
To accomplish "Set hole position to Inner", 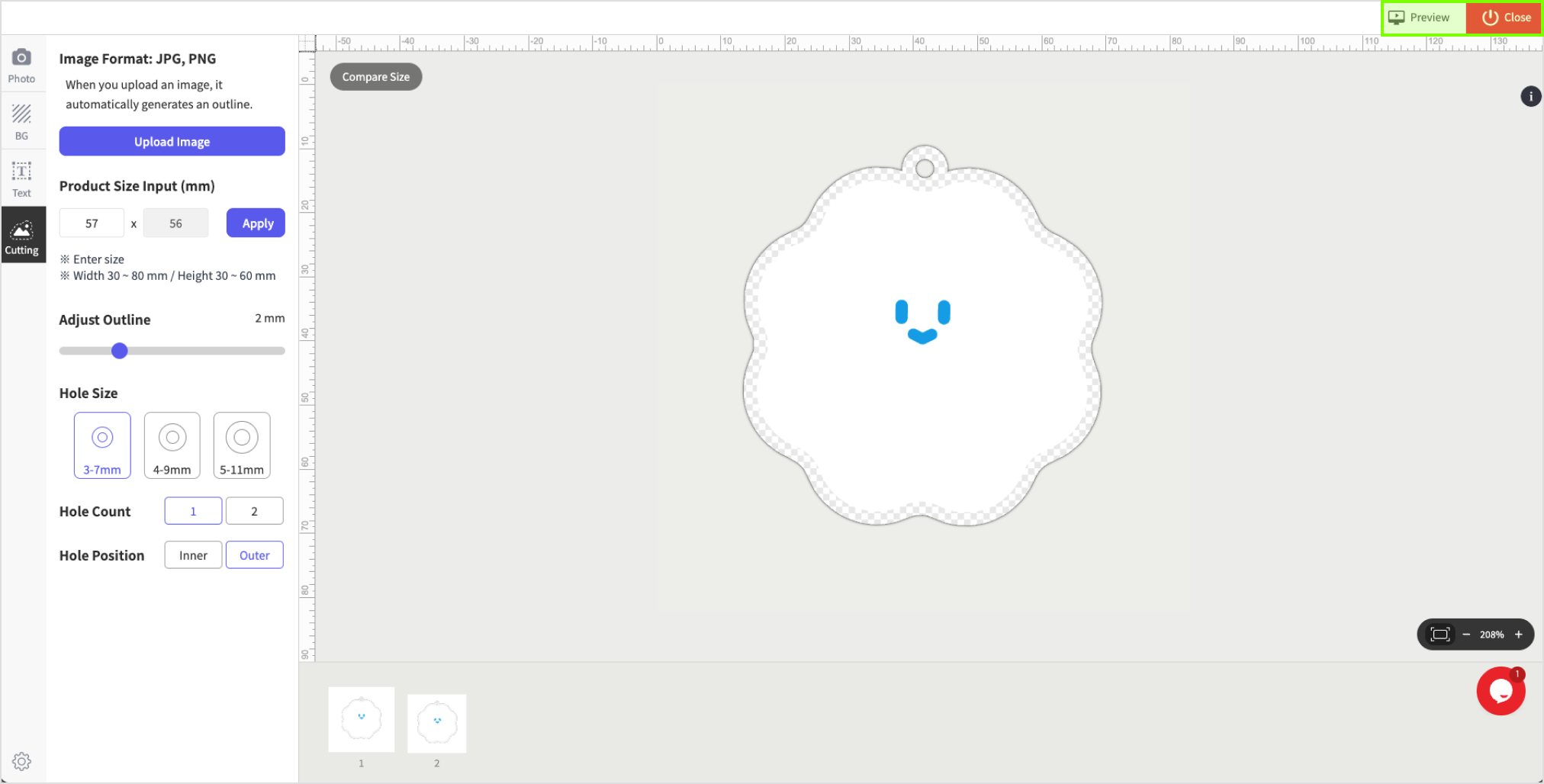I will pos(193,555).
